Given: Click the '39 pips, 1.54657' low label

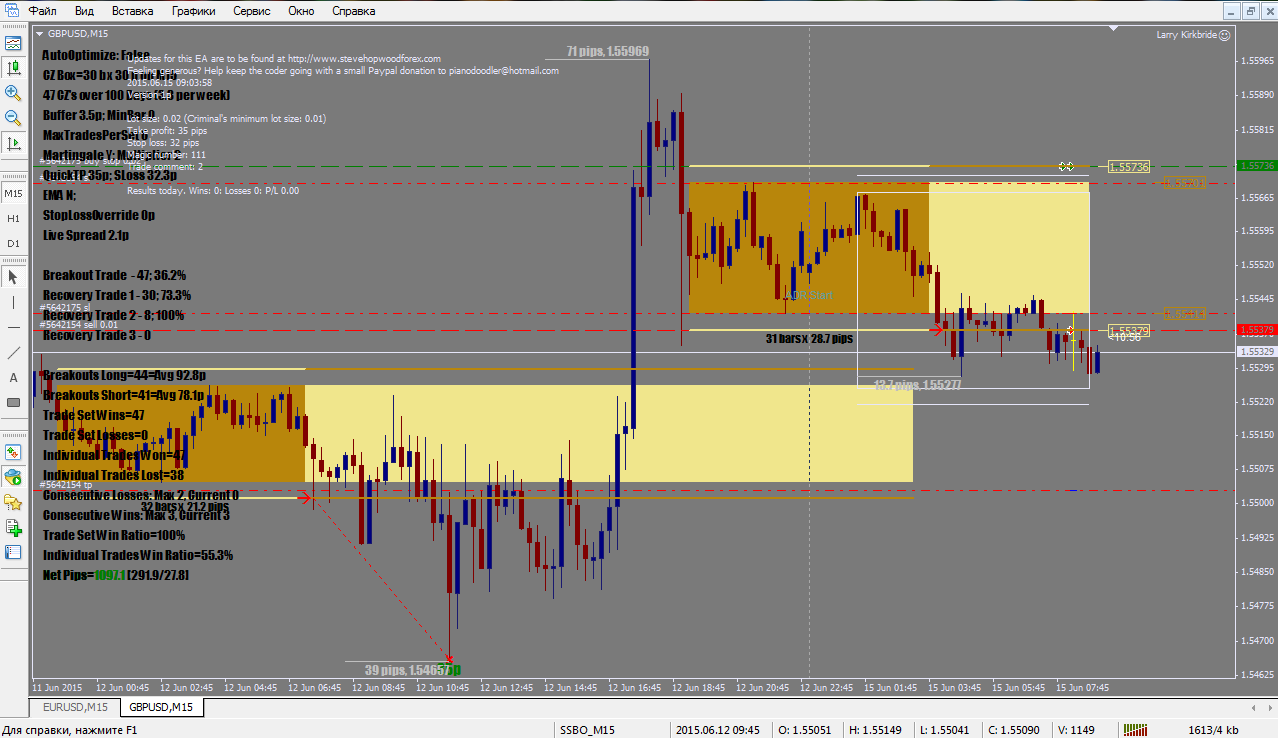Looking at the screenshot, I should (405, 669).
